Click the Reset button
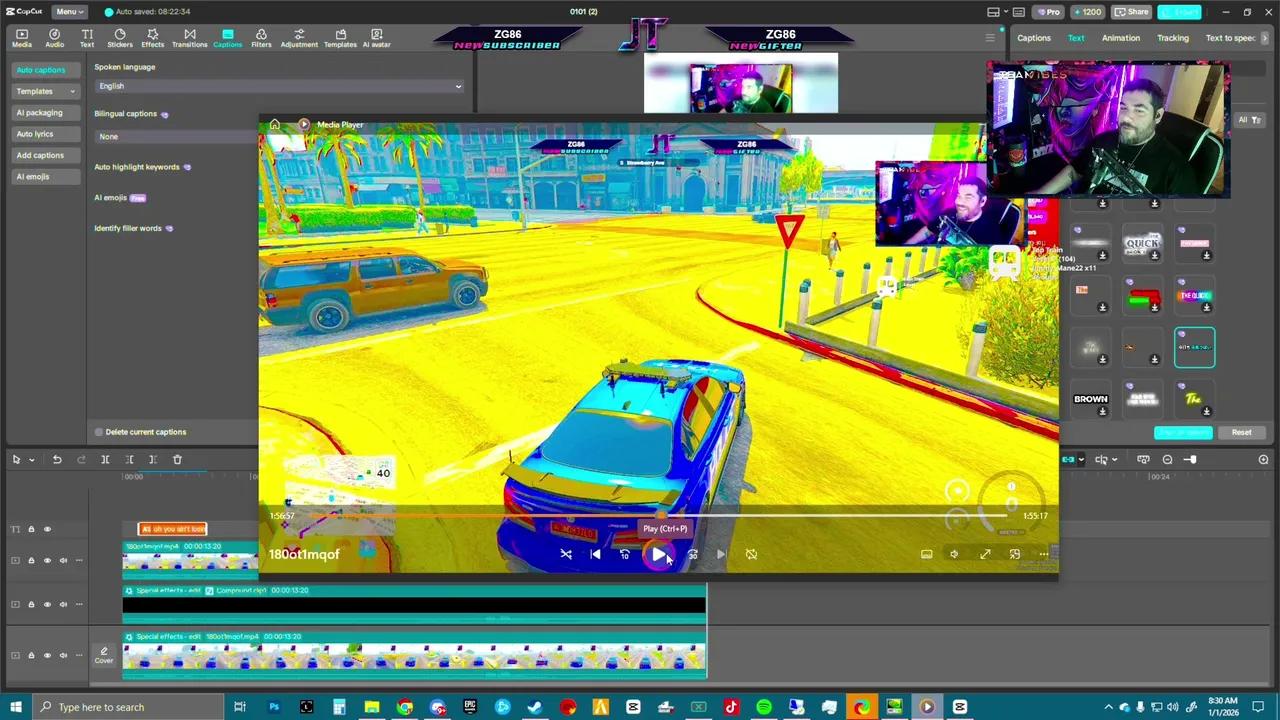This screenshot has width=1280, height=720. 1241,432
